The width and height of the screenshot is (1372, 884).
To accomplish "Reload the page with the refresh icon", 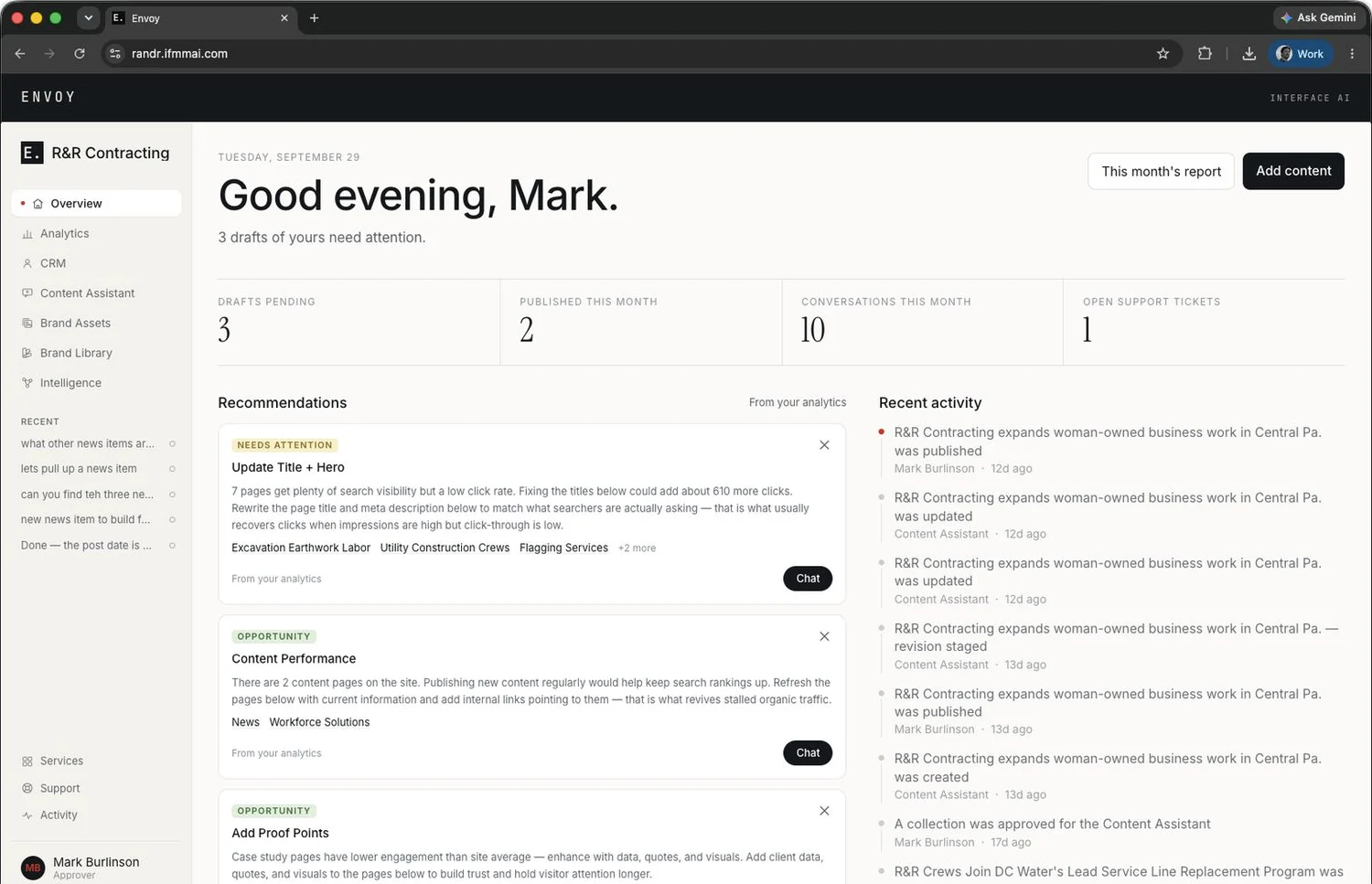I will (x=80, y=54).
